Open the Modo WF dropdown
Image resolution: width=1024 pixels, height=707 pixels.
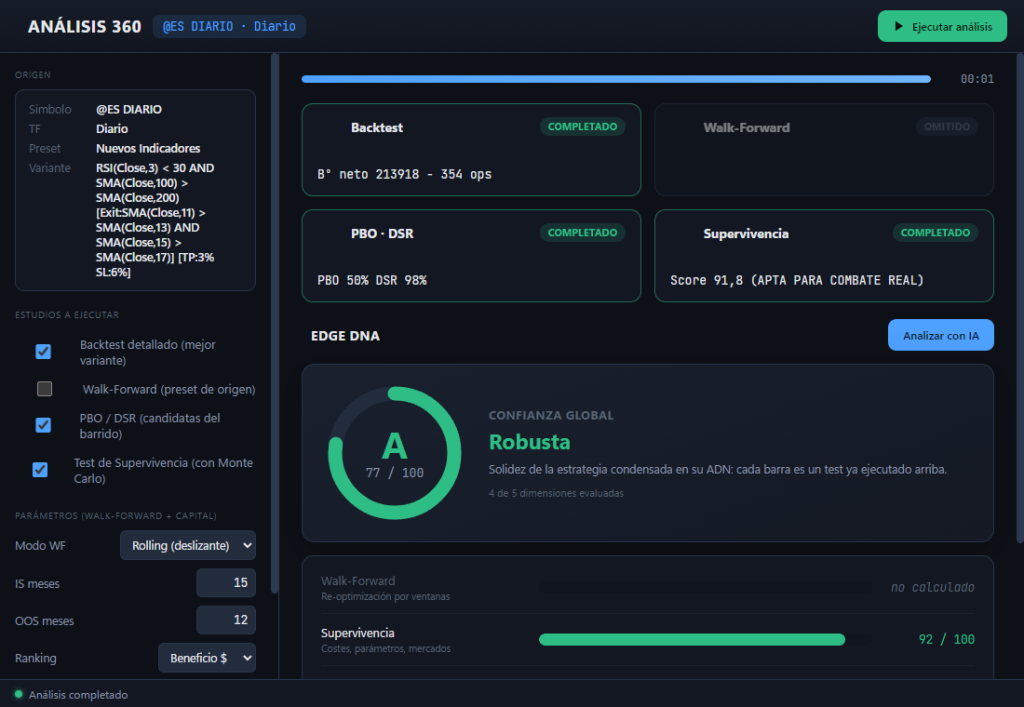188,545
